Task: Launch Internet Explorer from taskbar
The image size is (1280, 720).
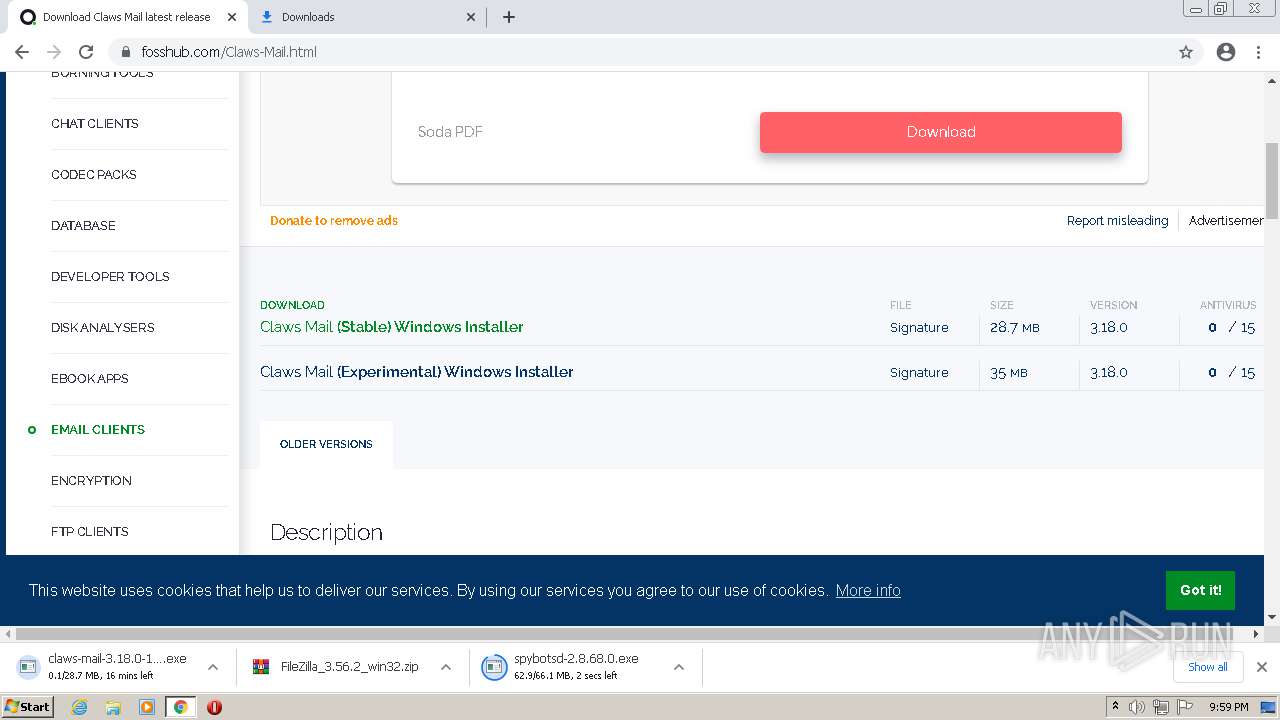Action: pos(80,707)
